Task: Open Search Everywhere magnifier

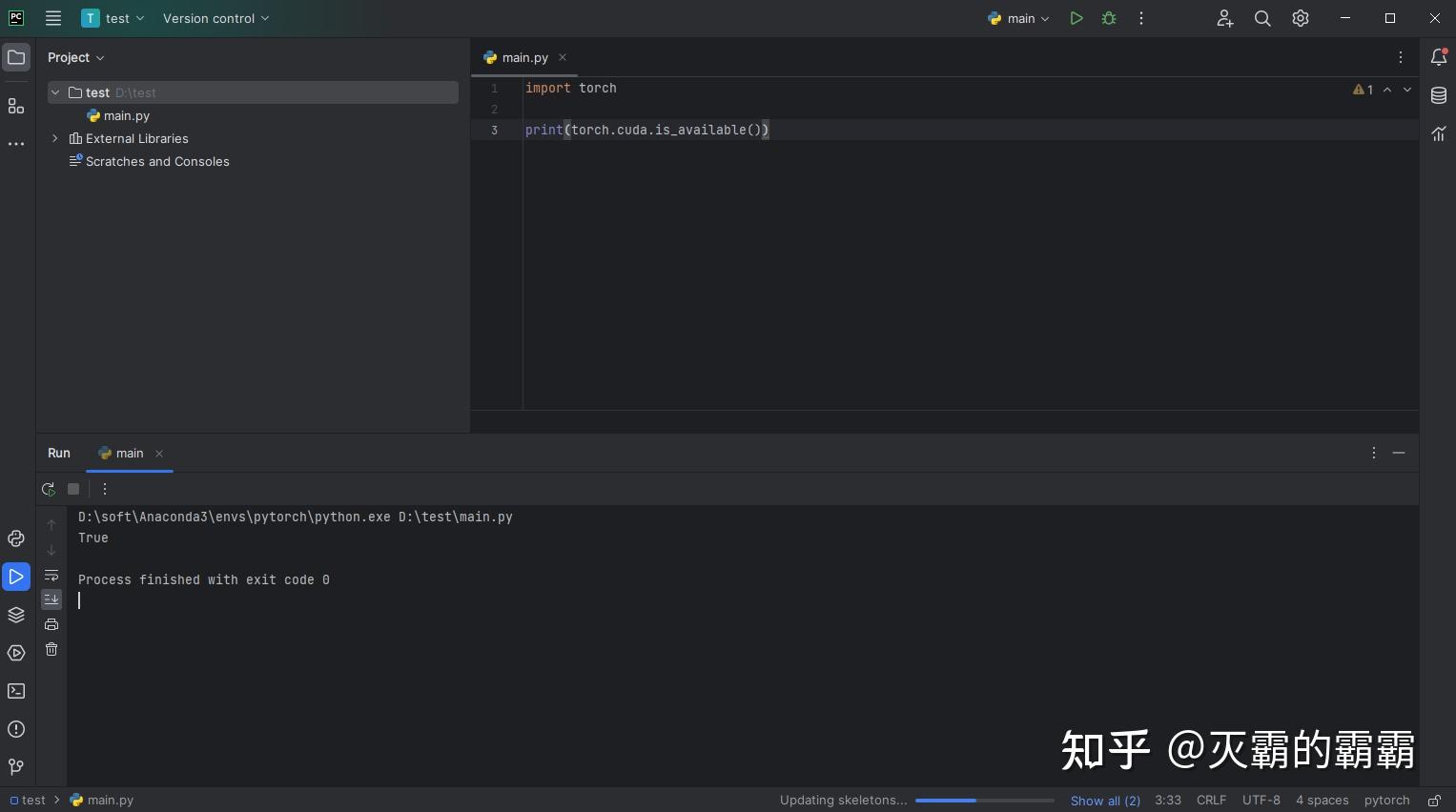Action: coord(1262,18)
